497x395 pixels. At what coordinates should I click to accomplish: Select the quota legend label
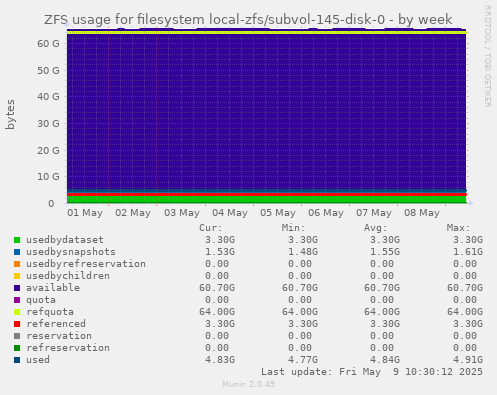click(41, 300)
